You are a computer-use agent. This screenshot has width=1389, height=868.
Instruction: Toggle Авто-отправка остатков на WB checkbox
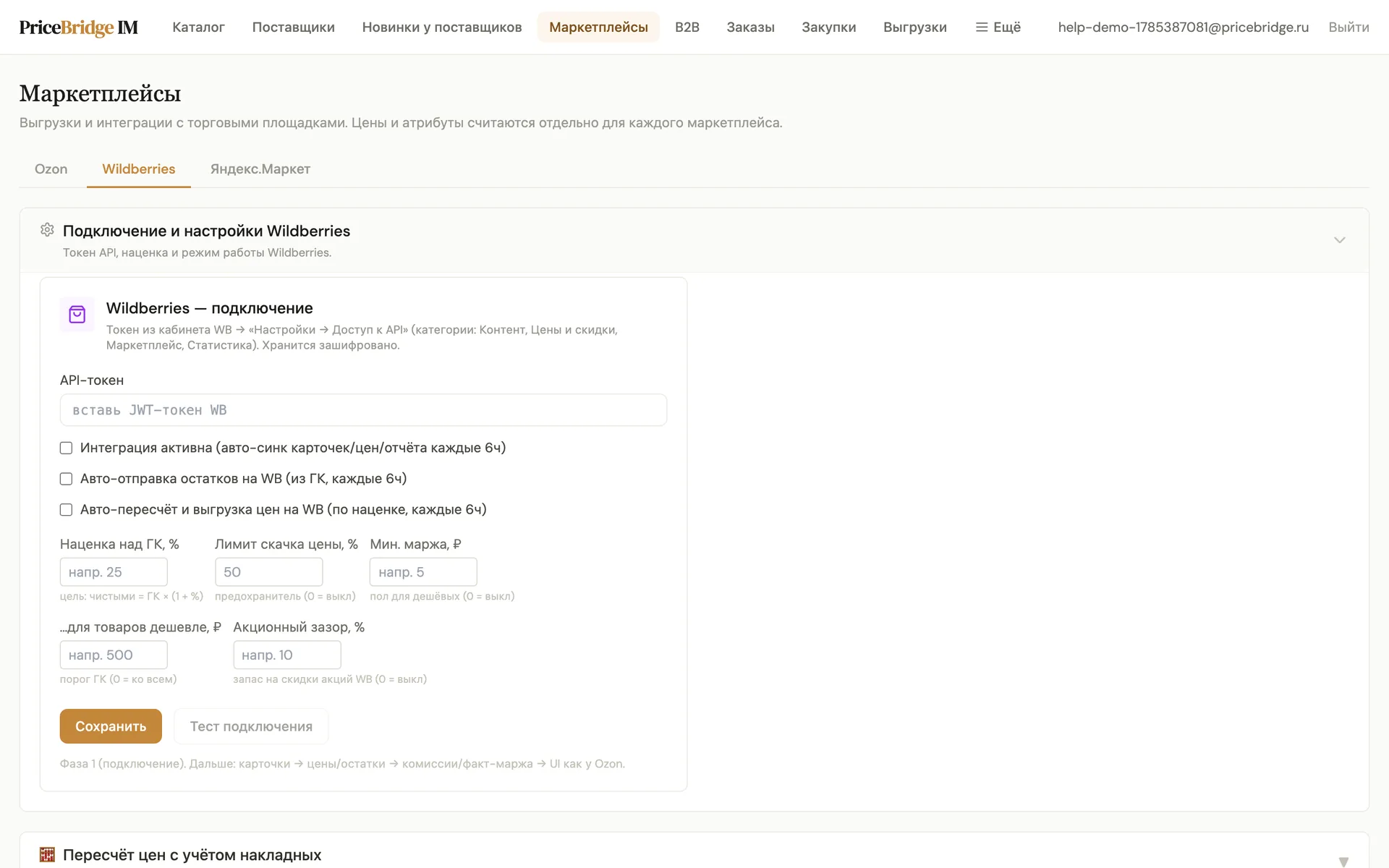pyautogui.click(x=67, y=479)
